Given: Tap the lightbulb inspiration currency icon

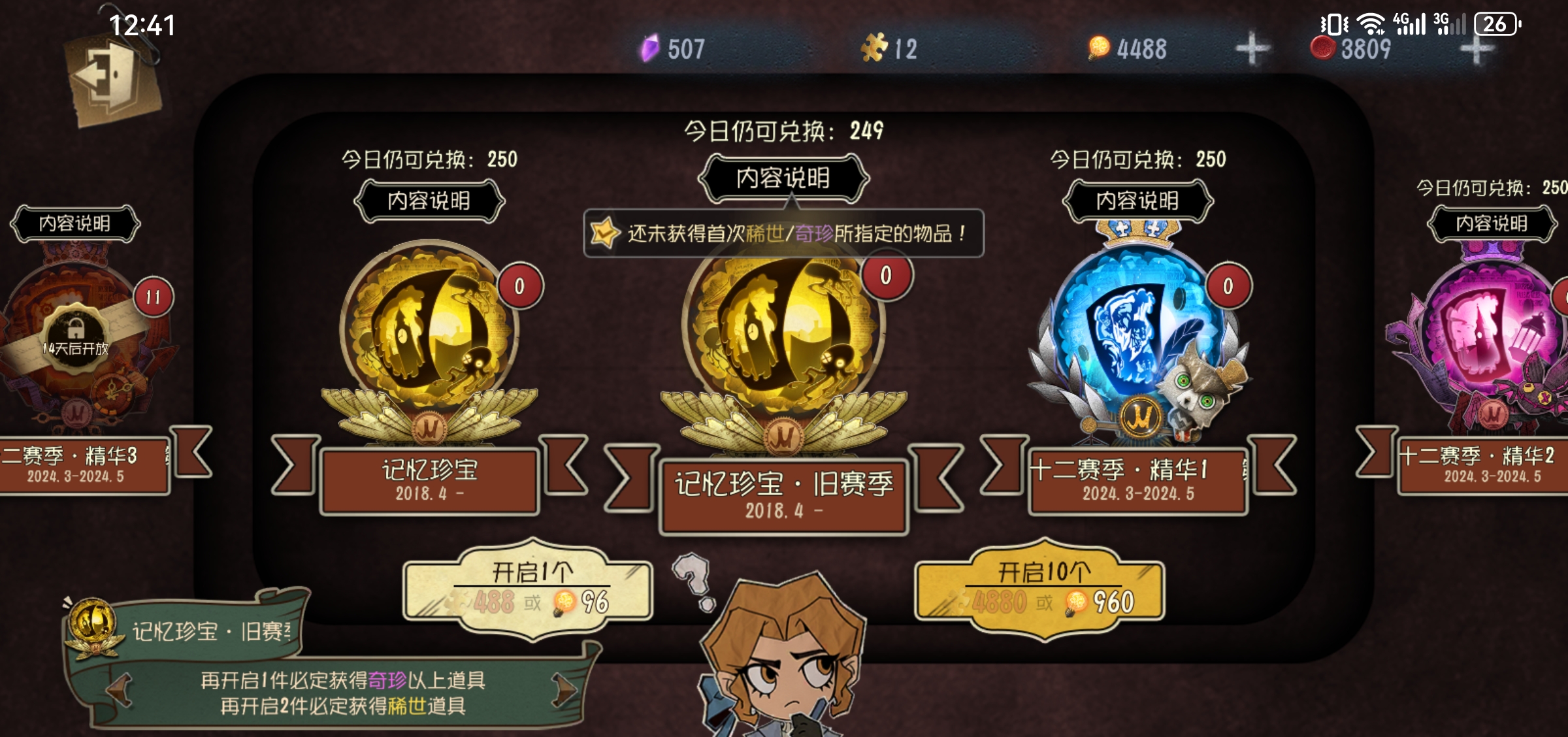Looking at the screenshot, I should pos(1099,48).
